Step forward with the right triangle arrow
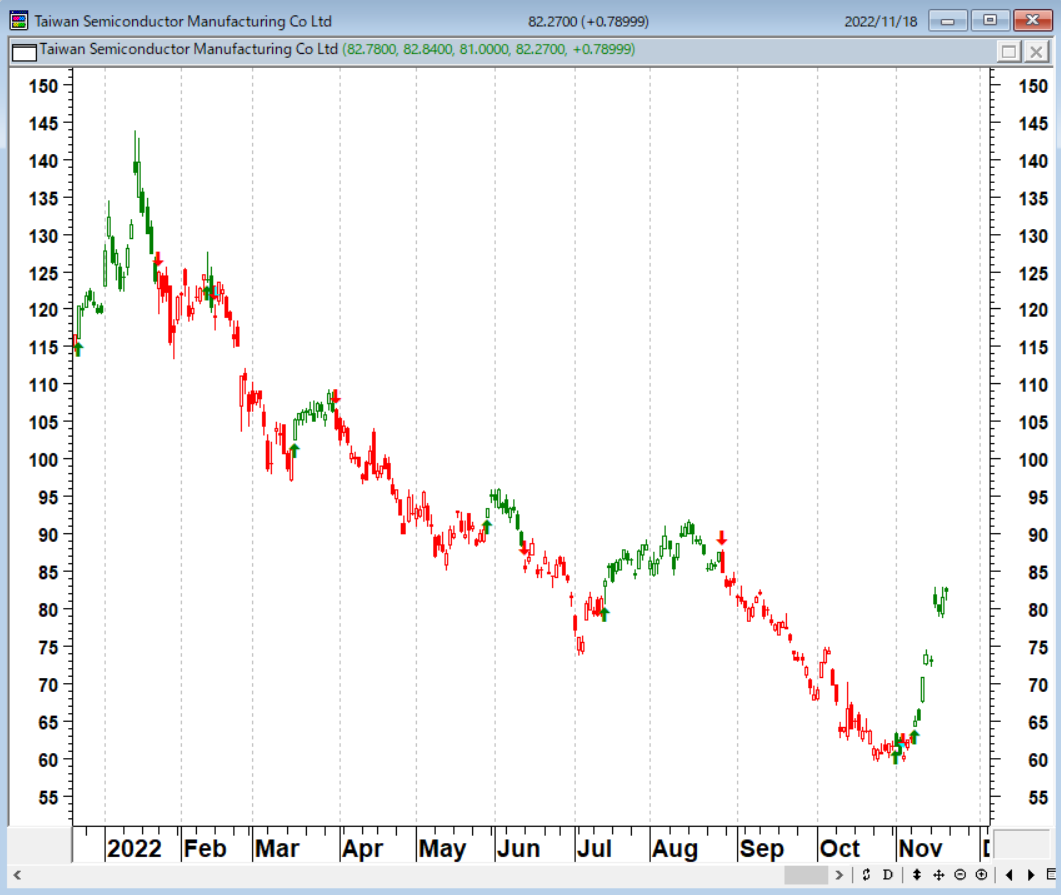The width and height of the screenshot is (1061, 895). (1031, 875)
